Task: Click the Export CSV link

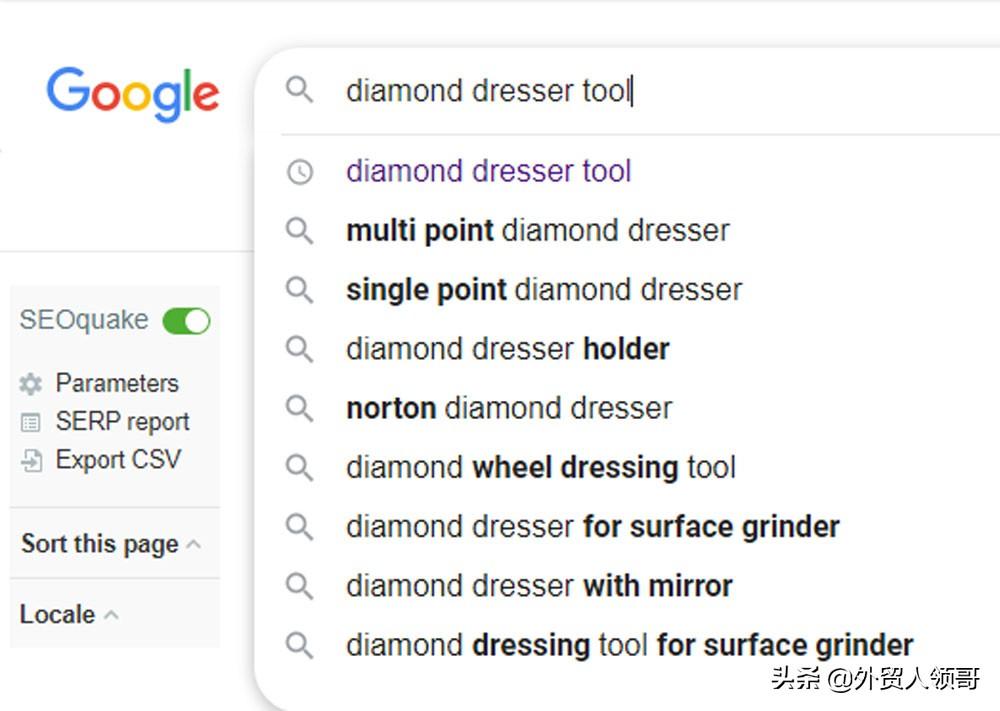Action: (x=119, y=460)
